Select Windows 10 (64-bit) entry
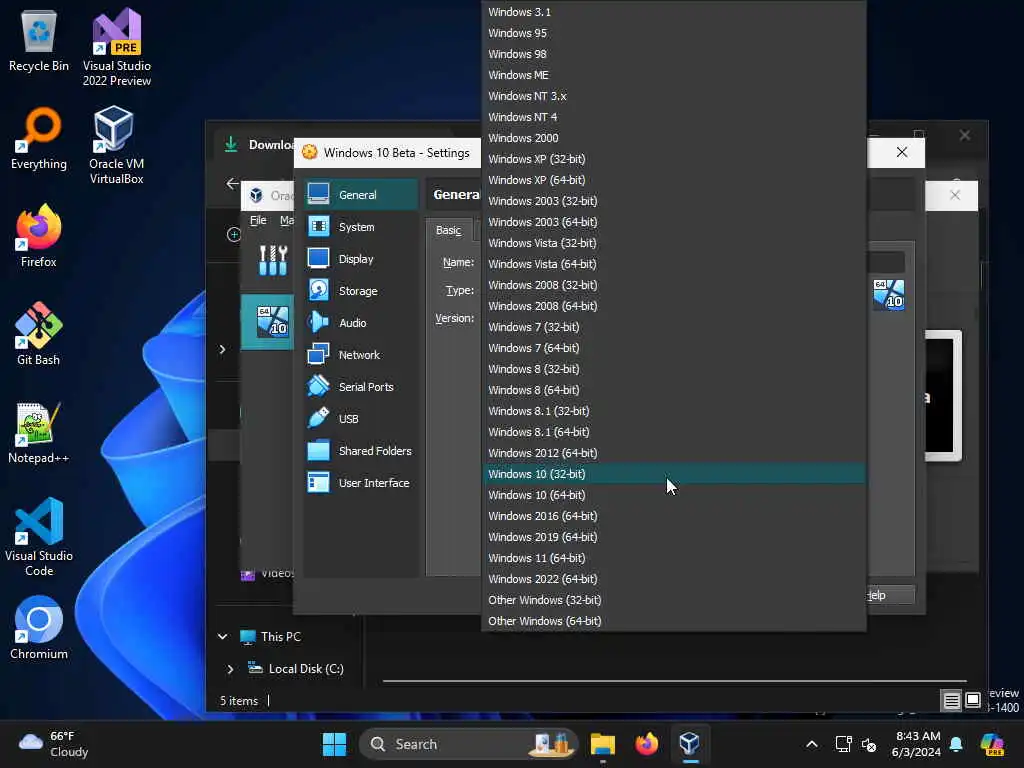The height and width of the screenshot is (768, 1024). click(674, 494)
